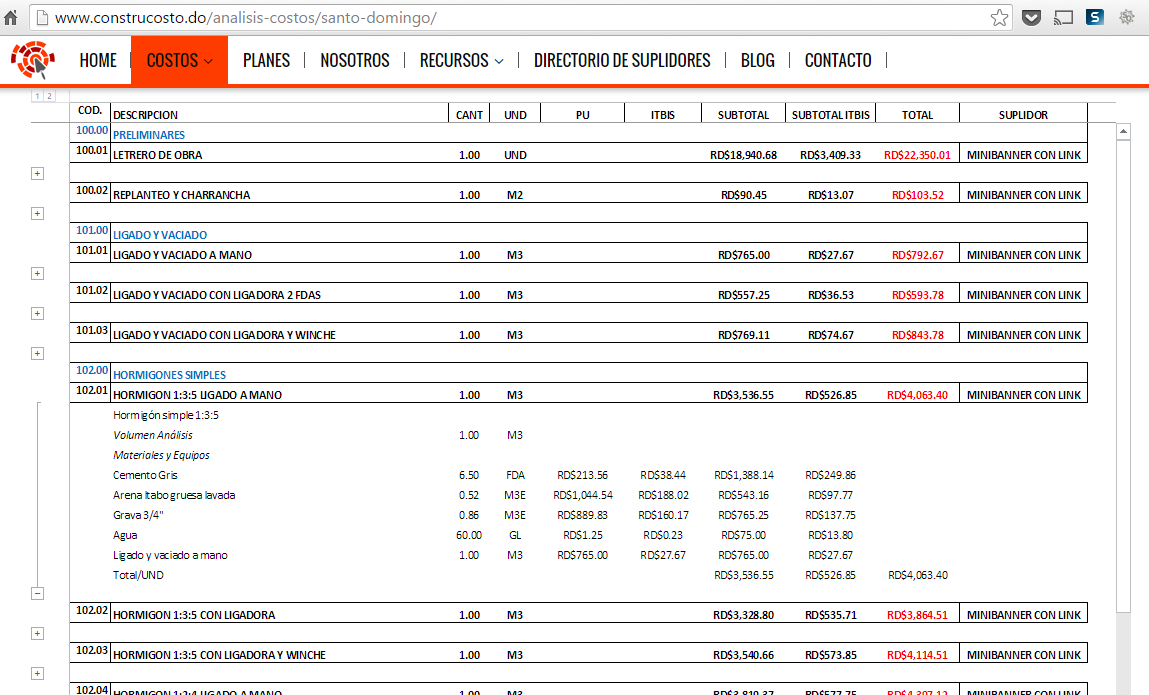
Task: Go to the BLOG page
Action: click(x=758, y=60)
